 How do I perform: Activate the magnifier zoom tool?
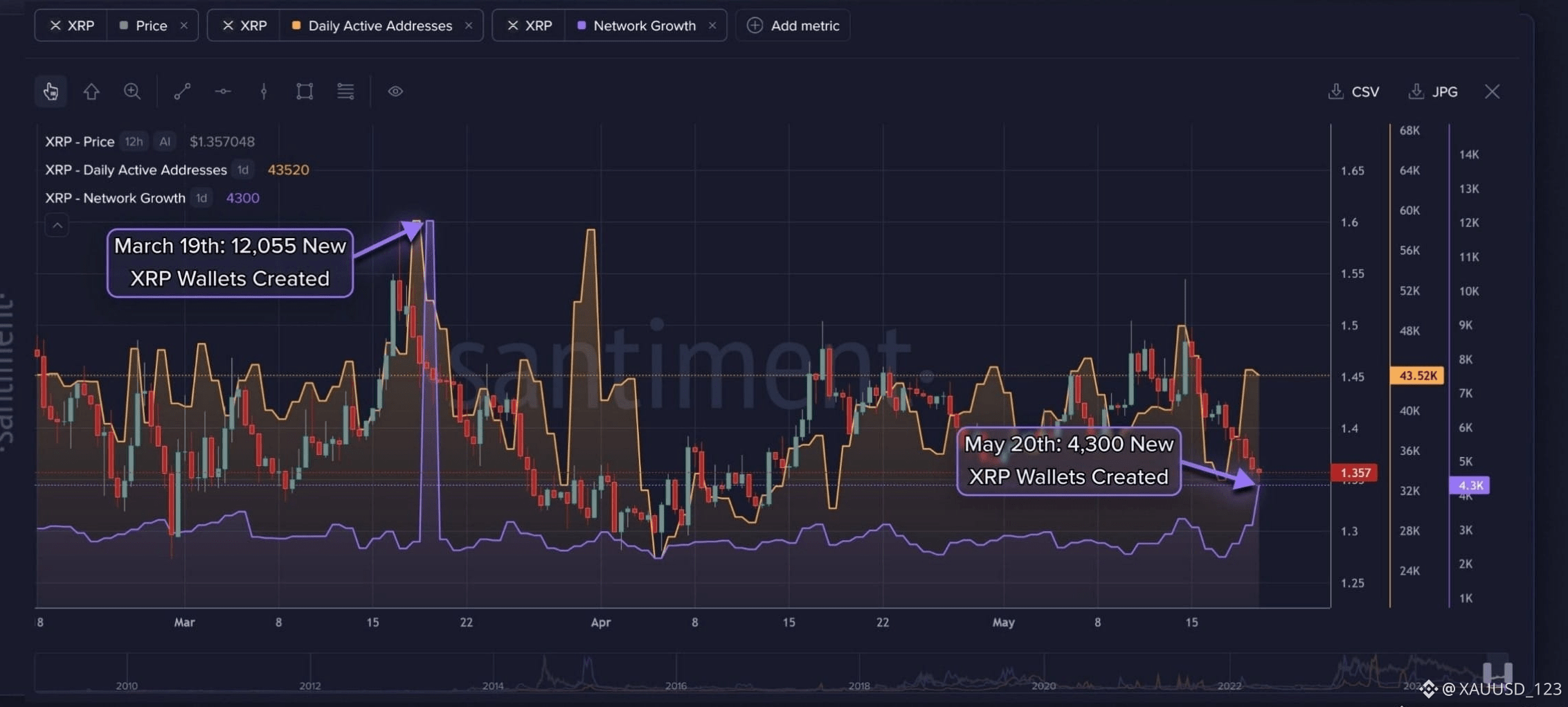point(132,91)
